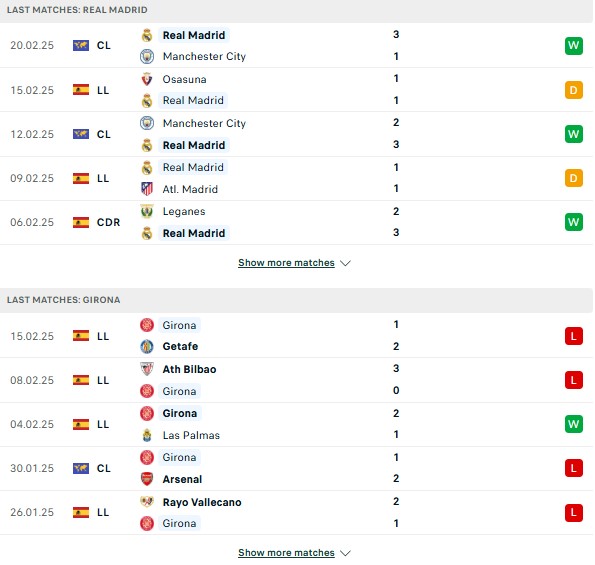The height and width of the screenshot is (565, 595).
Task: Click the Champions League flag on 30.01.25
Action: 81,468
